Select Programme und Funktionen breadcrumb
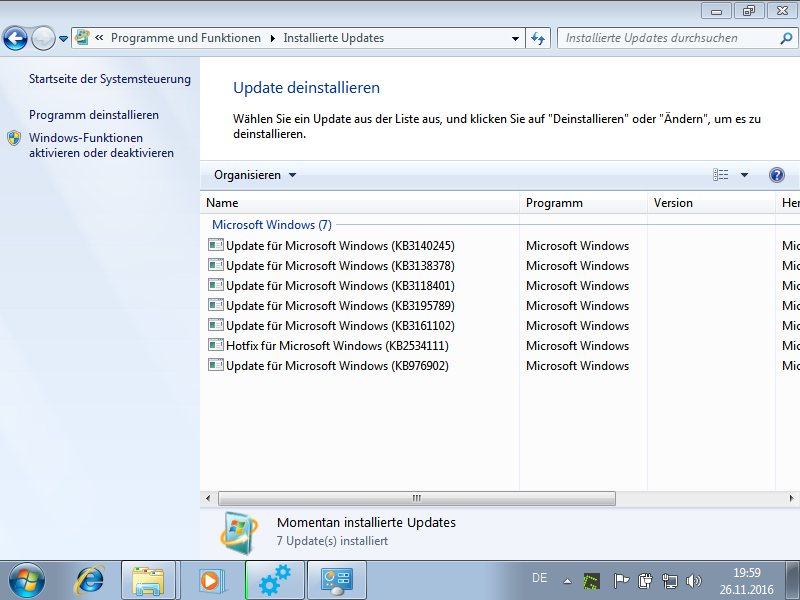The image size is (800, 600). coord(186,38)
